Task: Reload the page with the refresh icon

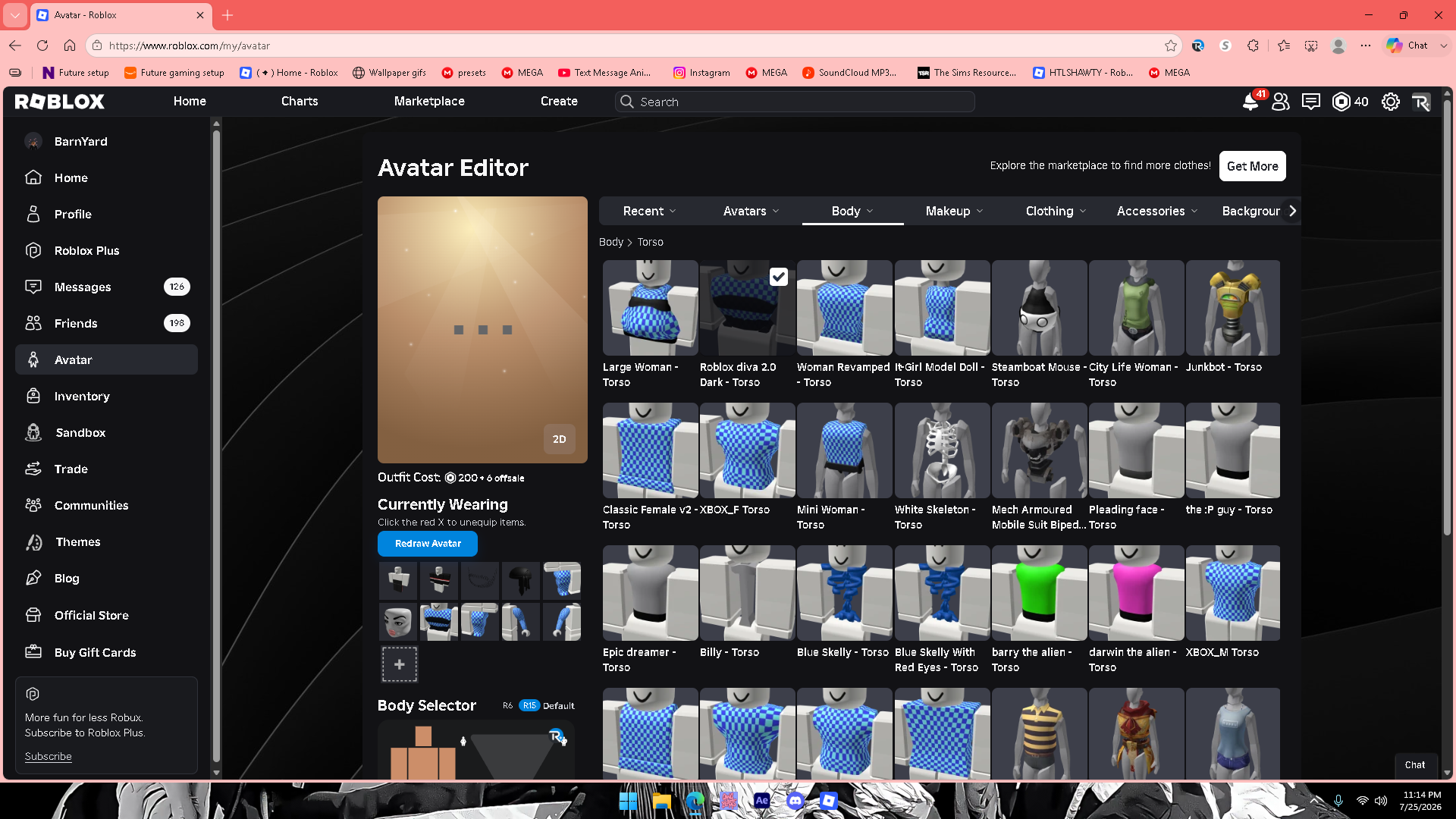Action: point(42,45)
